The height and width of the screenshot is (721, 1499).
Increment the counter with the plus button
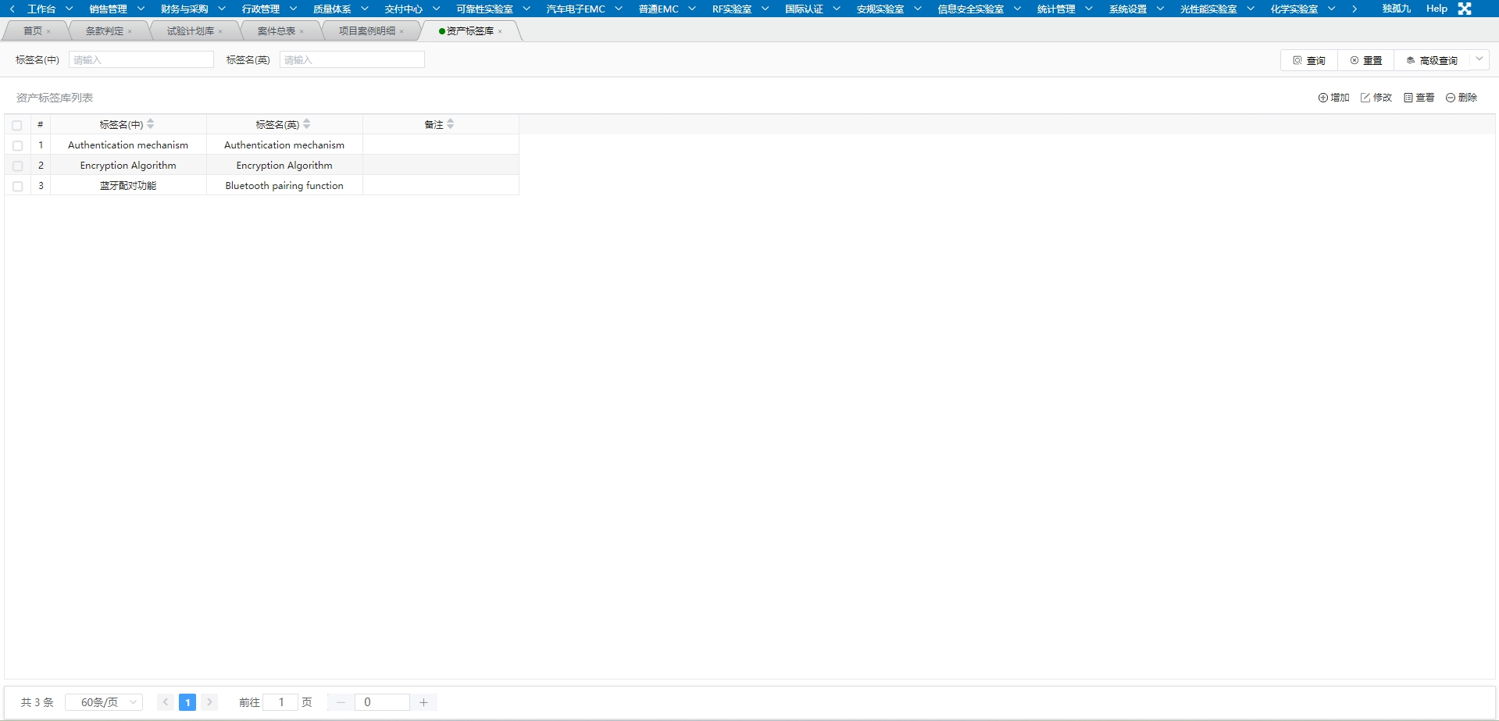pyautogui.click(x=424, y=703)
